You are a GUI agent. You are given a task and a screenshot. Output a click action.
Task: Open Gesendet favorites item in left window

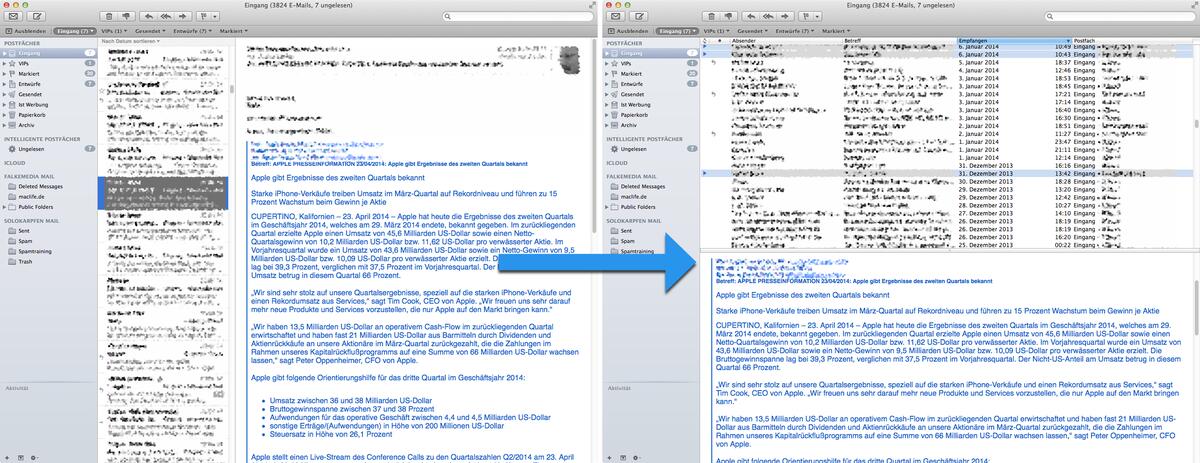[152, 32]
